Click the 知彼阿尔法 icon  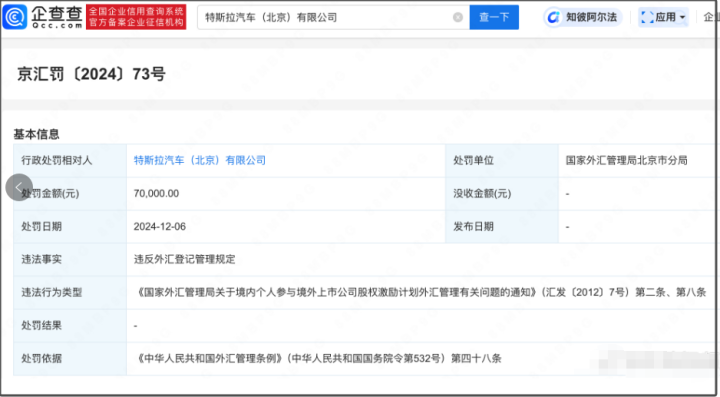[554, 17]
